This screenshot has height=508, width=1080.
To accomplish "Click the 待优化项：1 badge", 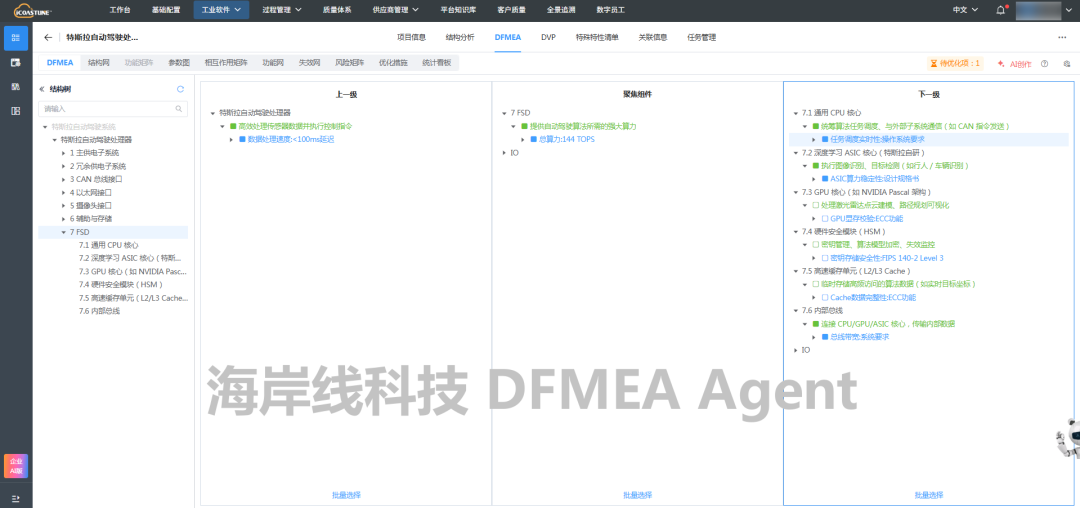I will 955,63.
